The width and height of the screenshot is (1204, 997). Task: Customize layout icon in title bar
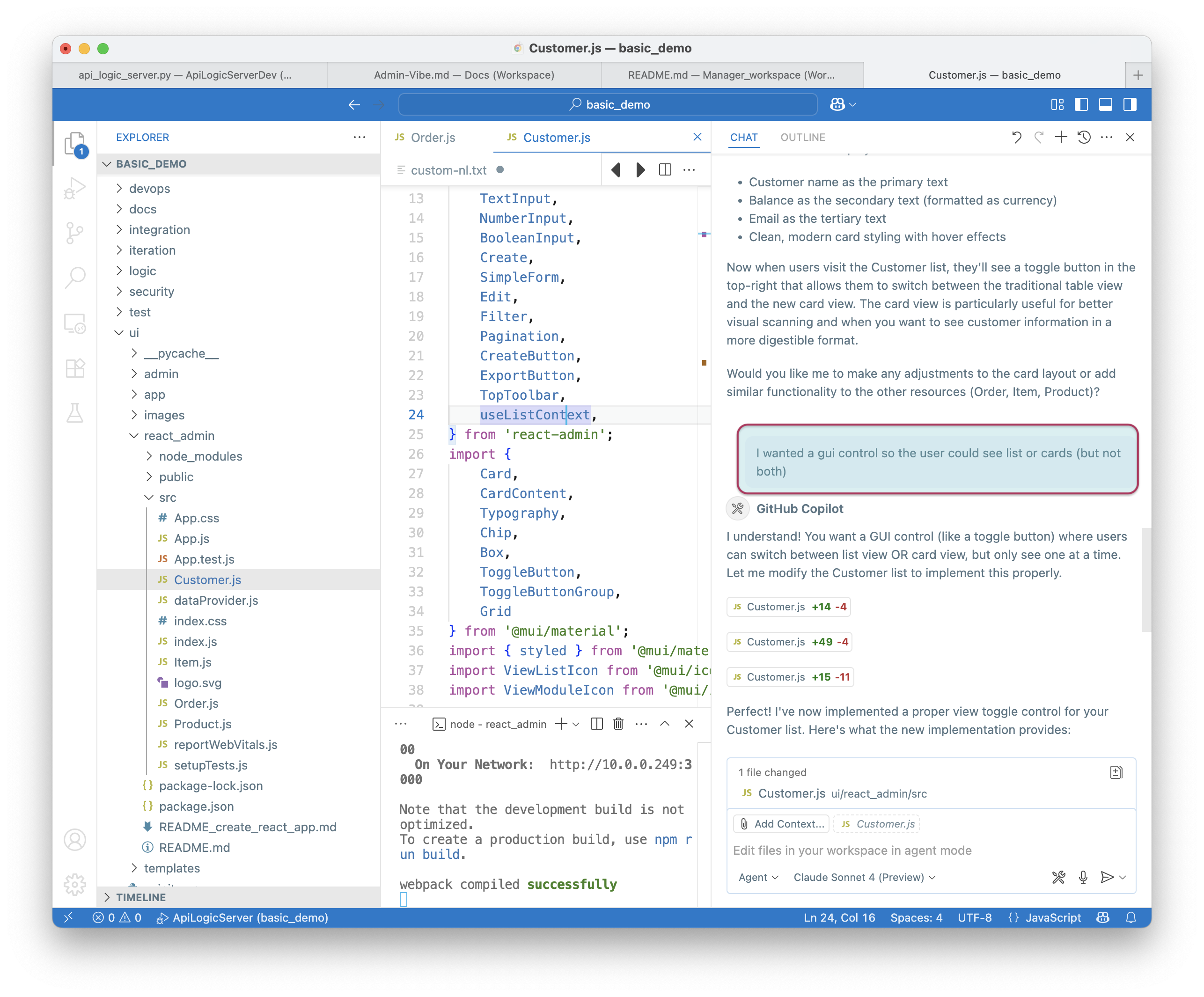(x=1057, y=104)
